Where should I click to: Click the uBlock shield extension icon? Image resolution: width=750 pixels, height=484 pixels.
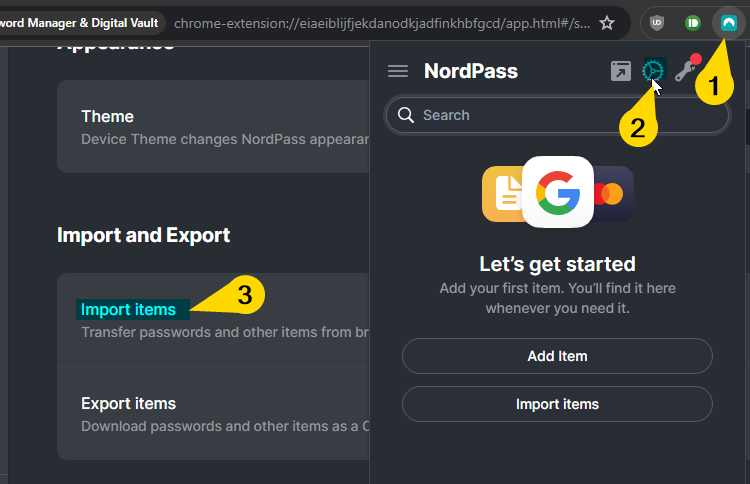coord(657,22)
